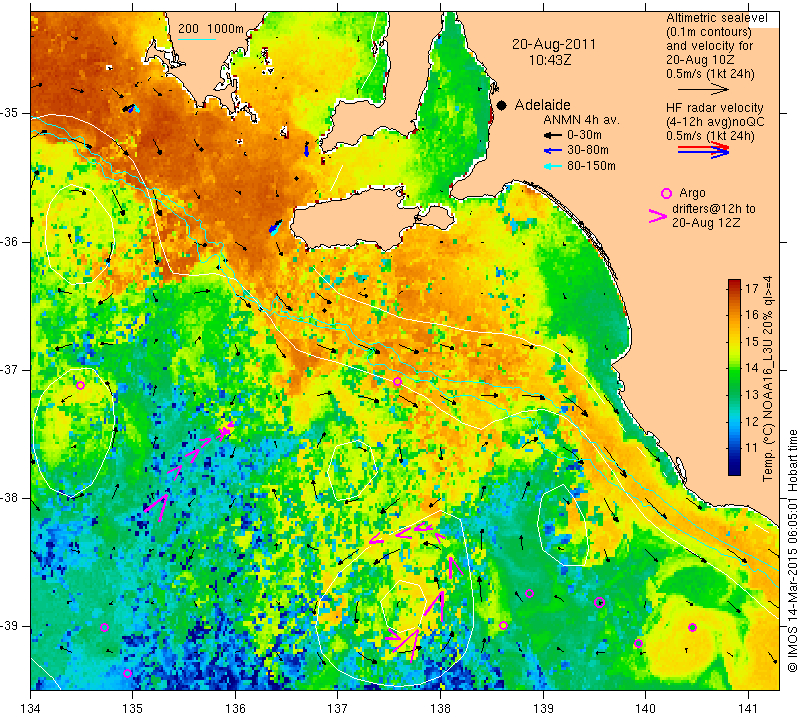The image size is (800, 720).
Task: Click colorbar tick label 13
Action: point(752,395)
